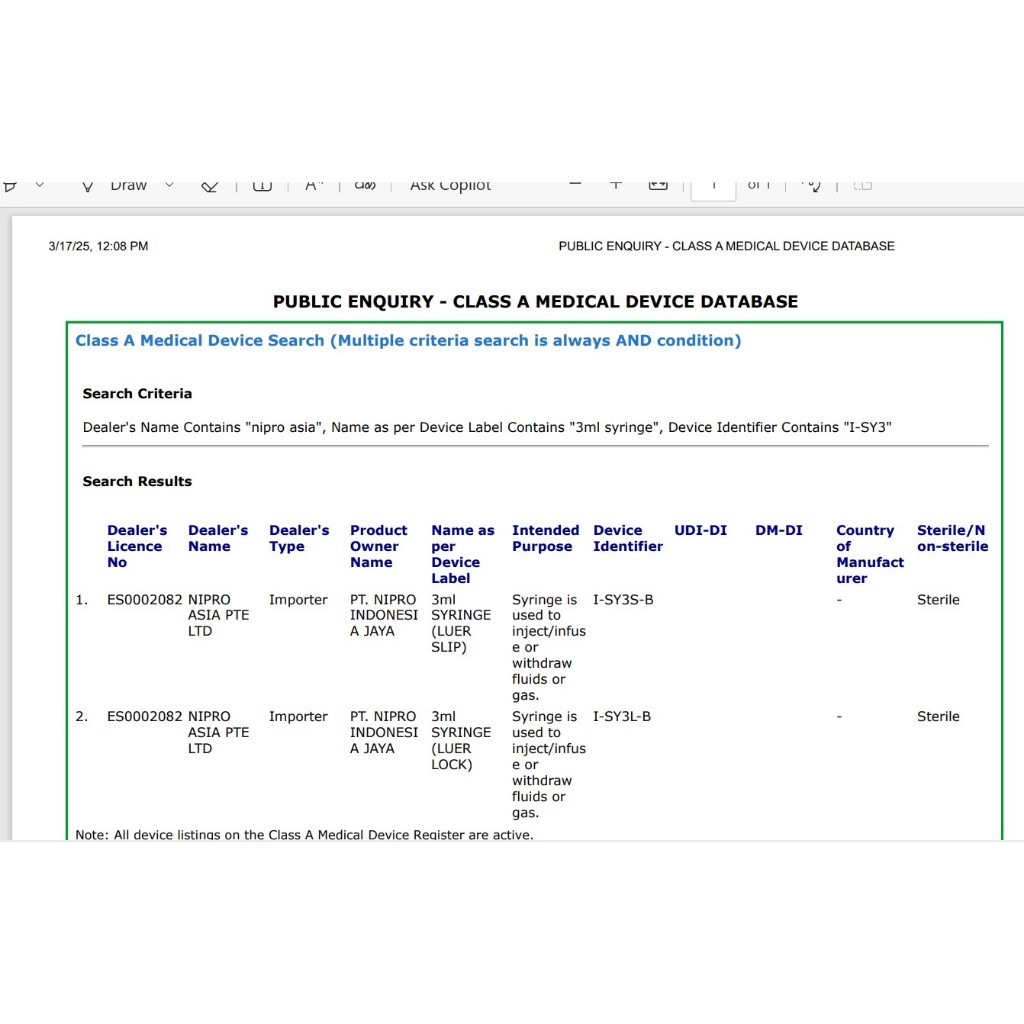Switch page view layout icon
Viewport: 1024px width, 1024px height.
tap(863, 186)
